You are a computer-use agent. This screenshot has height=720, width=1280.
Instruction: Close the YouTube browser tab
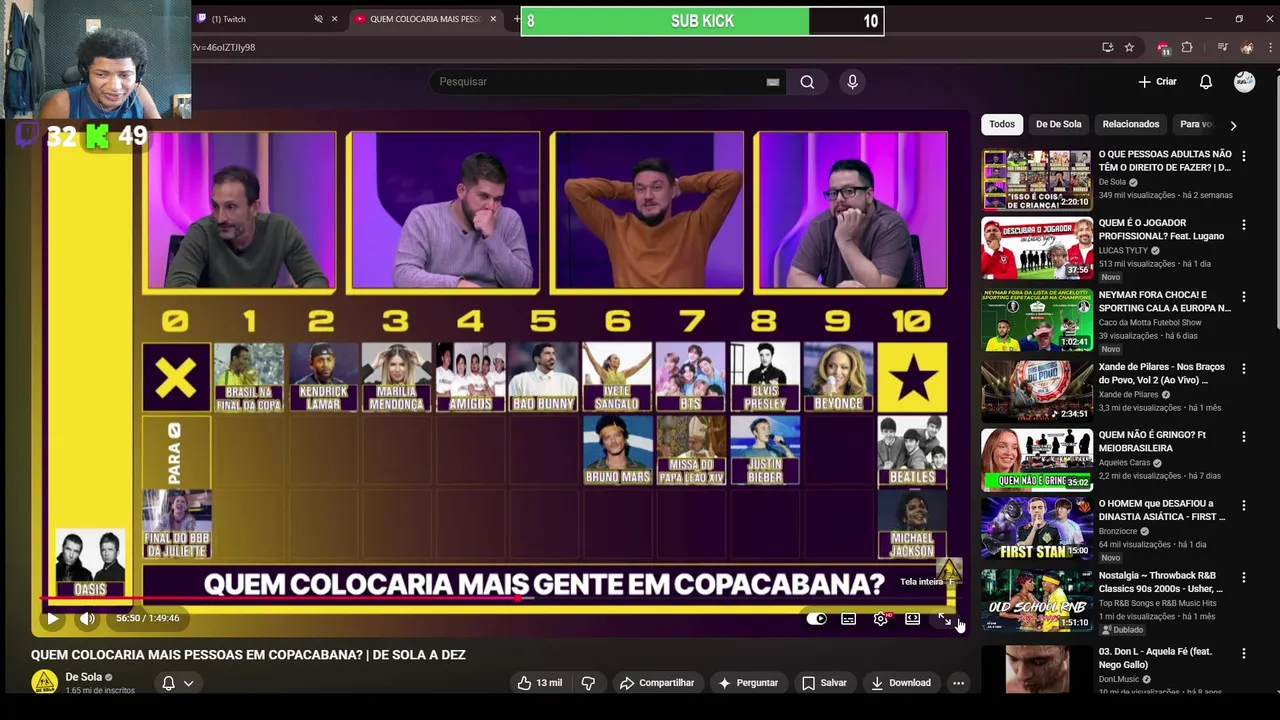pos(492,19)
